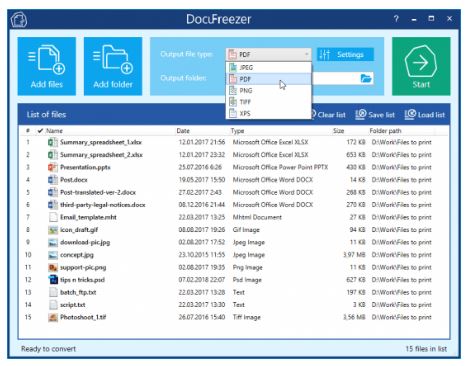Click the Excel icon of Summary_spreadsheet_2.xlsx

point(53,155)
